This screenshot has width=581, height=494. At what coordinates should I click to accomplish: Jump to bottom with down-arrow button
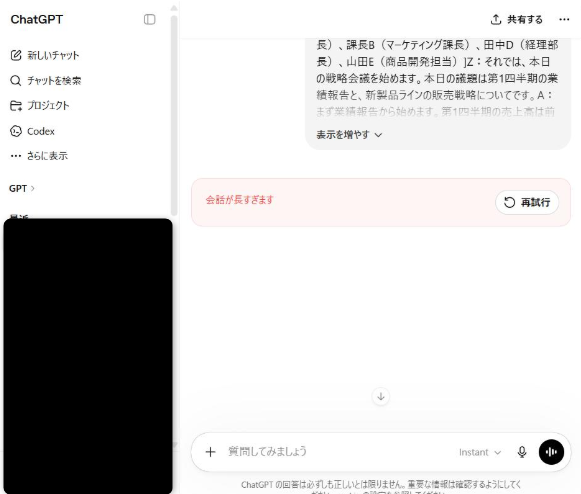click(x=381, y=397)
